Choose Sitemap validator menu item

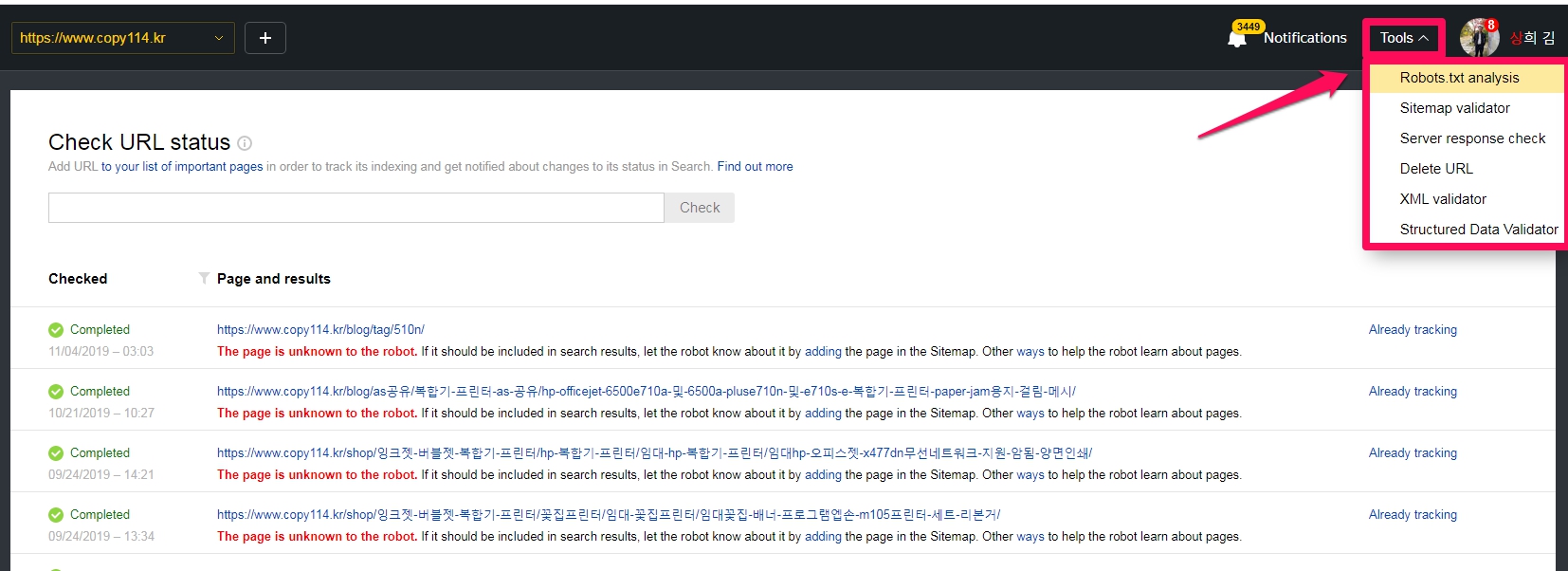click(1454, 108)
